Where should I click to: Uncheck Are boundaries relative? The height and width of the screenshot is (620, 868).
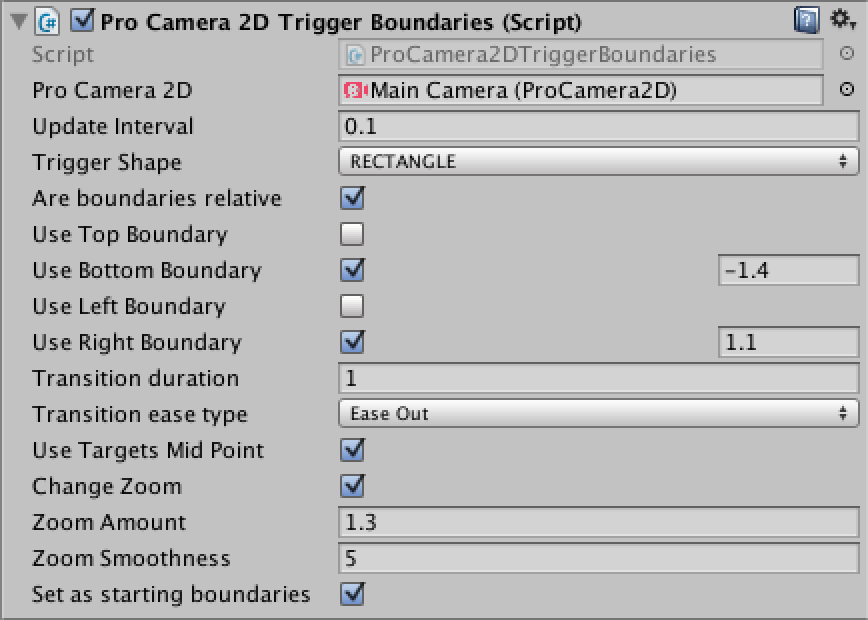(352, 198)
